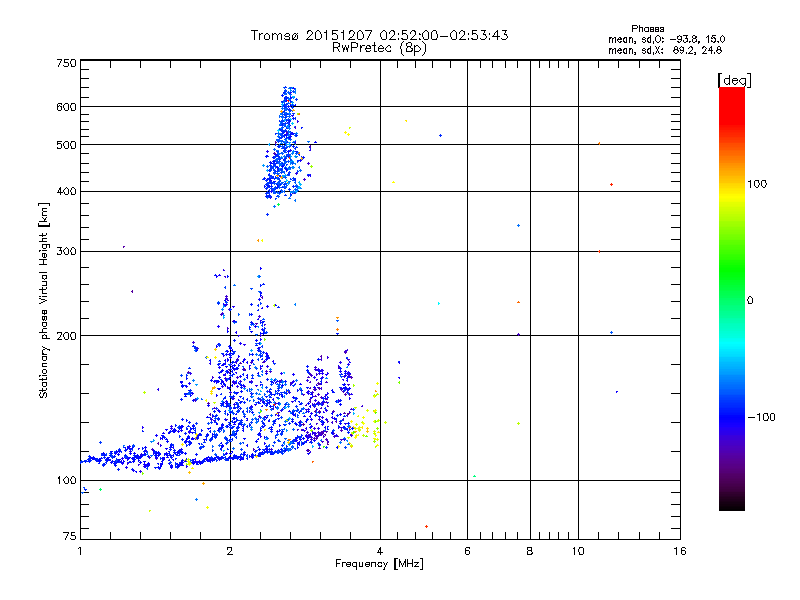This screenshot has height=600, width=800.
Task: Click the colorbar '100' tick label
Action: click(x=757, y=184)
